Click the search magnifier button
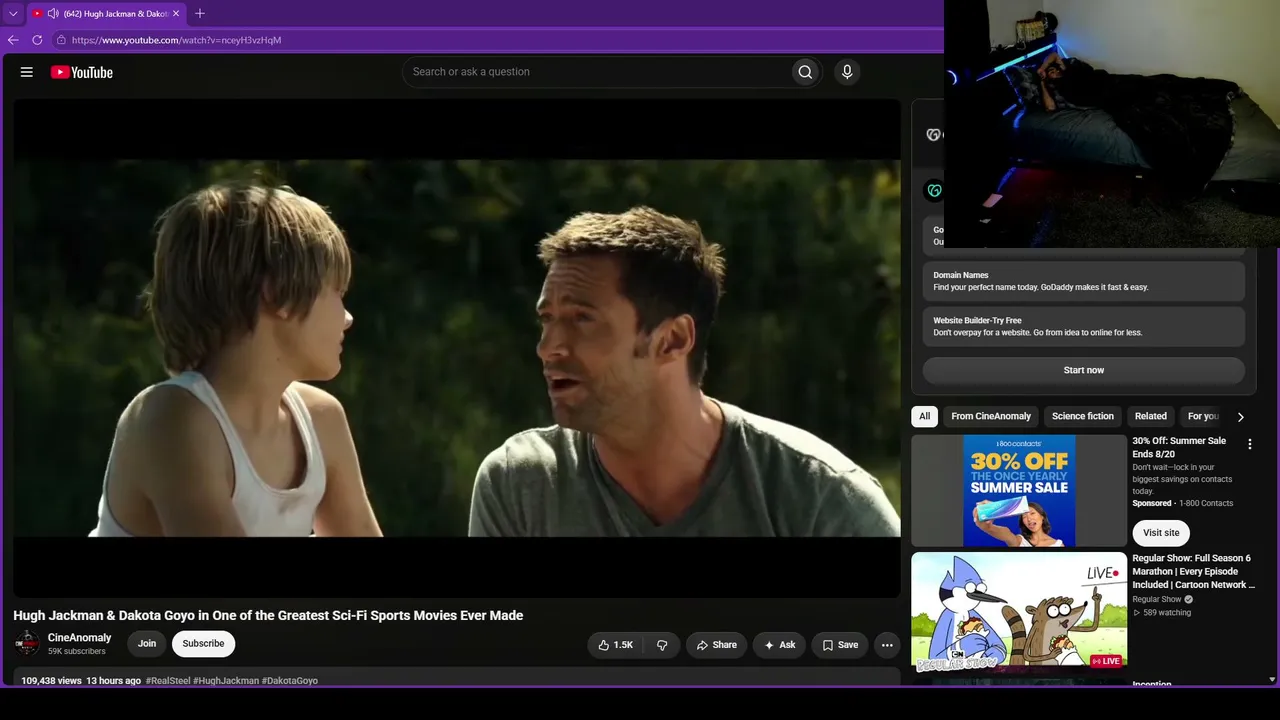The height and width of the screenshot is (720, 1280). pos(805,72)
